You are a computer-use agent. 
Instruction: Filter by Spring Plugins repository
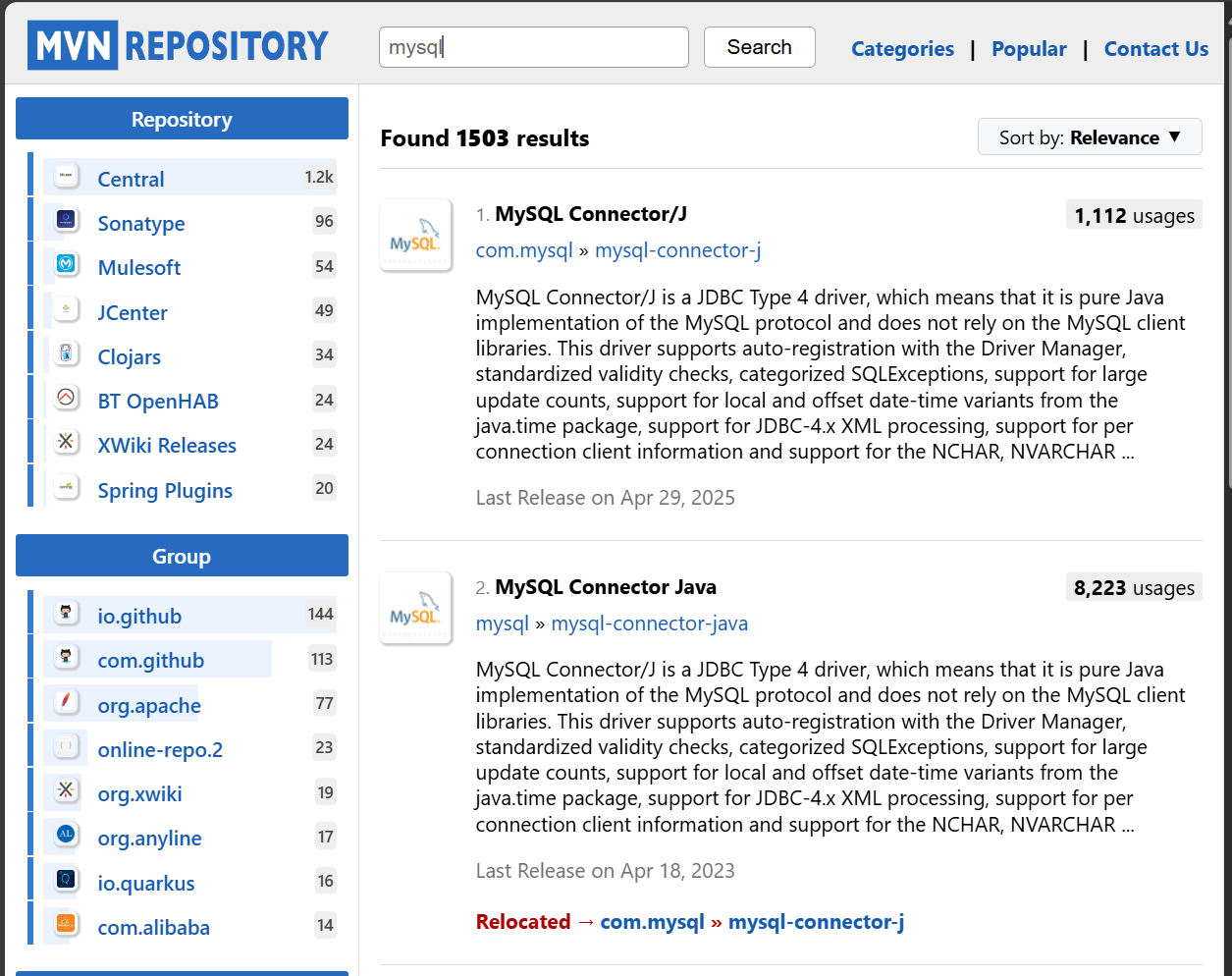tap(165, 490)
